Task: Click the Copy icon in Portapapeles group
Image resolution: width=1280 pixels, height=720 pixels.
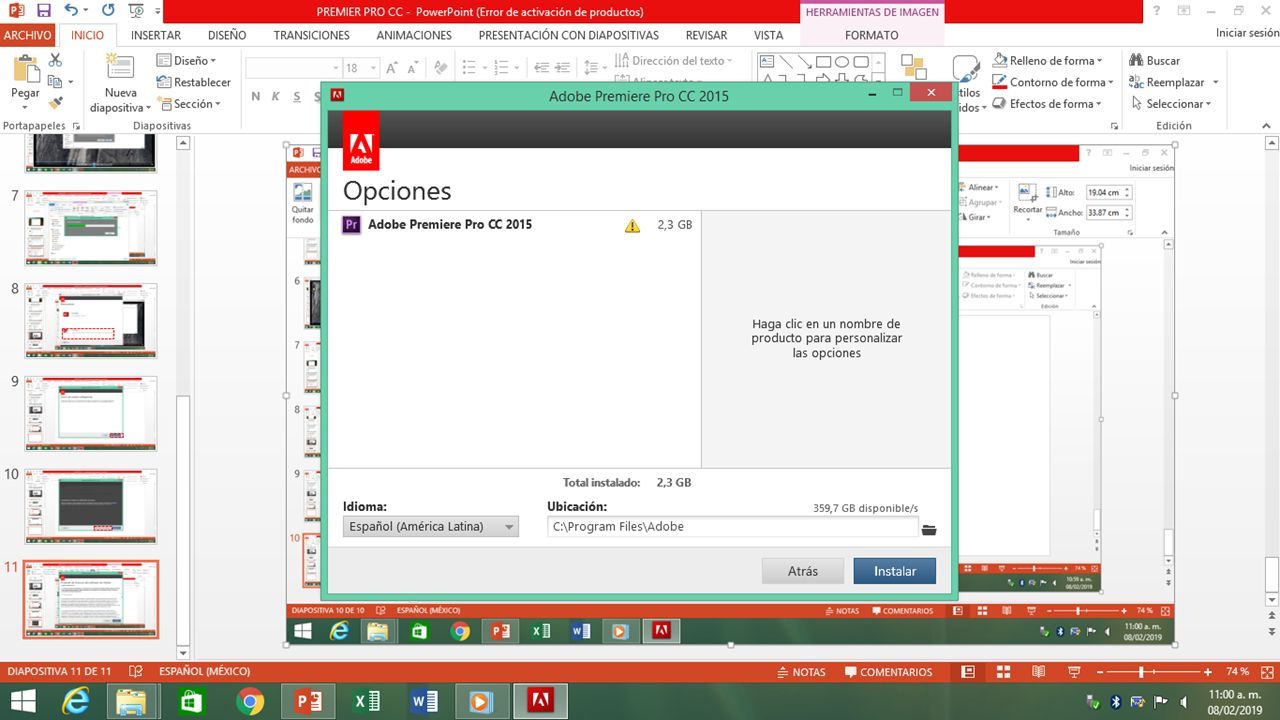Action: 55,82
